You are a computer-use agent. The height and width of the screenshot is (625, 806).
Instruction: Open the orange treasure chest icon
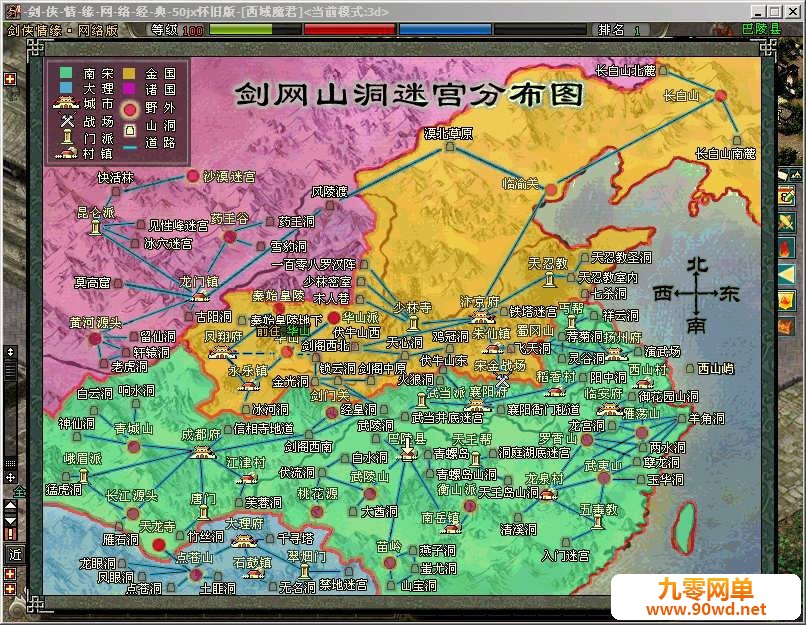click(x=787, y=326)
